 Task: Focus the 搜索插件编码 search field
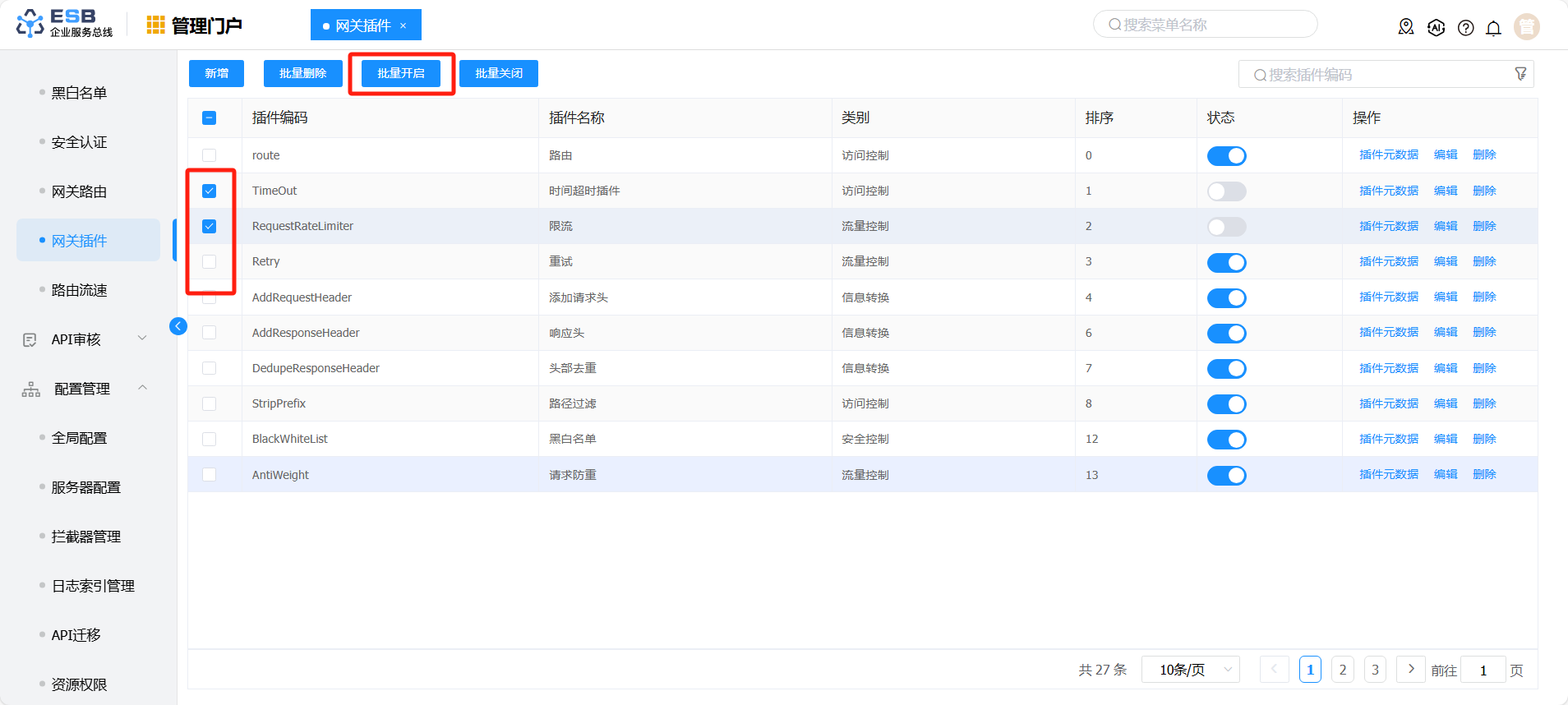(1381, 75)
